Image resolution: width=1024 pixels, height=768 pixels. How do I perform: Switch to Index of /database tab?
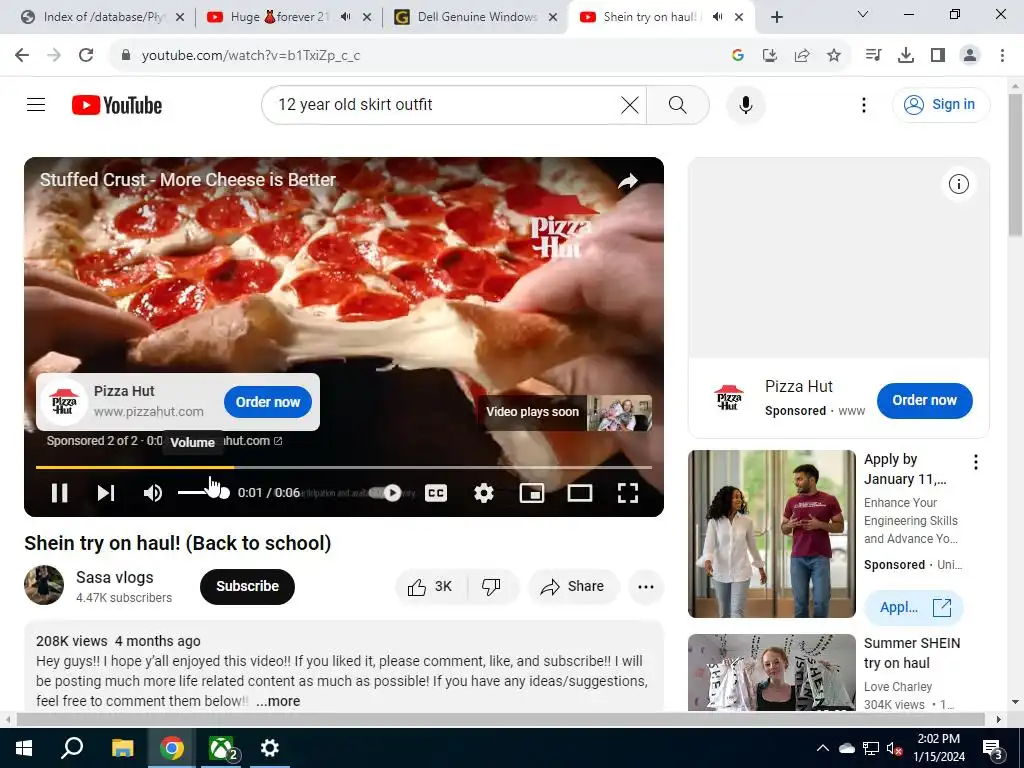pyautogui.click(x=103, y=17)
